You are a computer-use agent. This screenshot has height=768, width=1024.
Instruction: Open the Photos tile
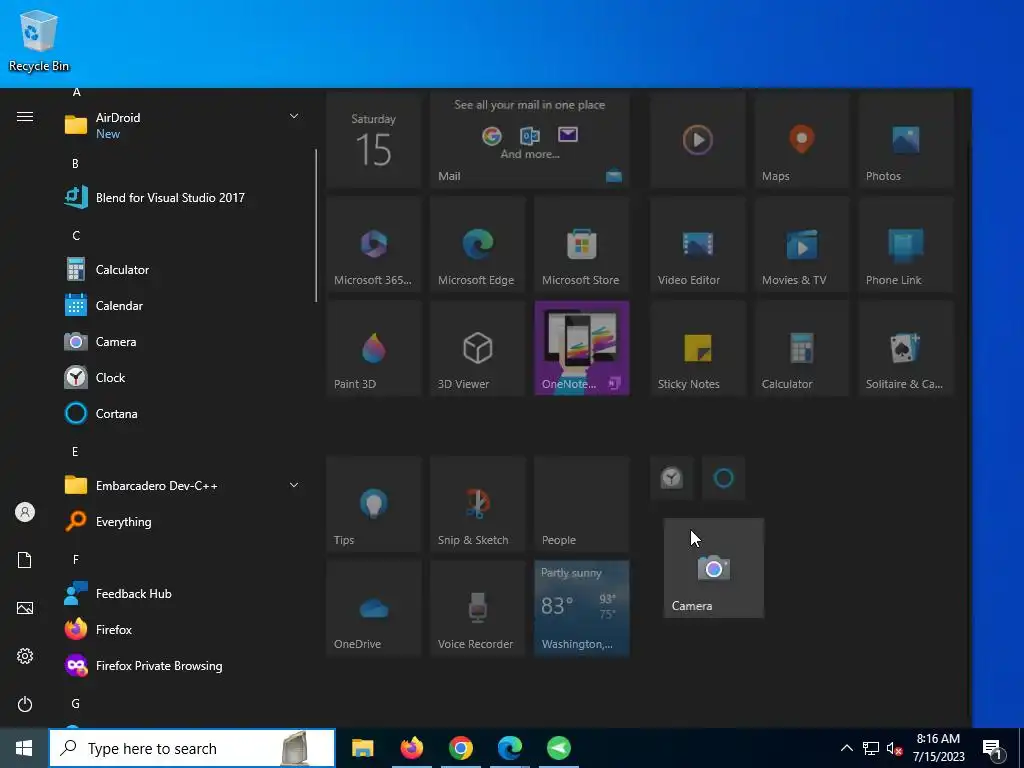tap(906, 140)
